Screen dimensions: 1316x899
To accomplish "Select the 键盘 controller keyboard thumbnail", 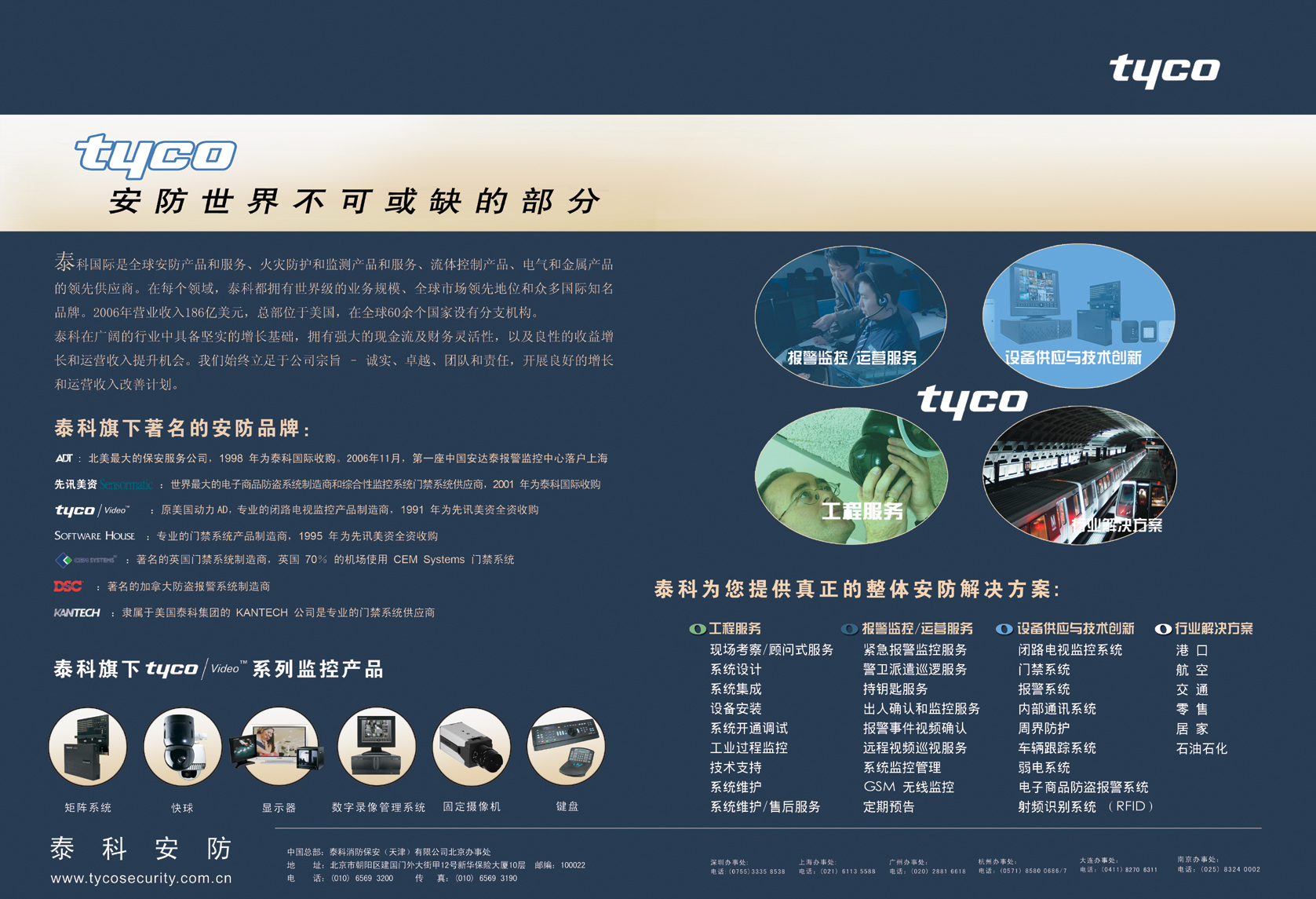I will click(566, 747).
